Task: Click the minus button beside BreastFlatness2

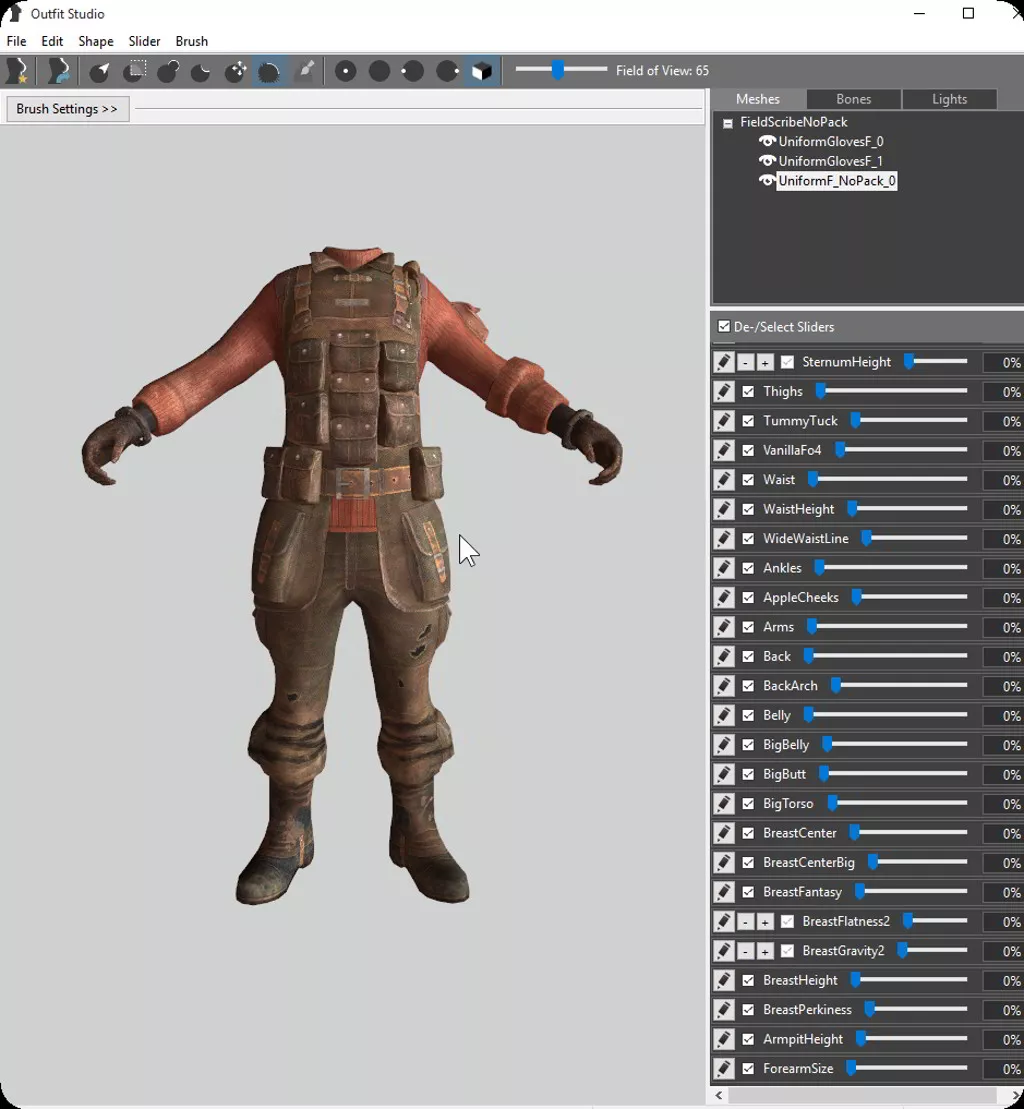Action: click(x=745, y=922)
